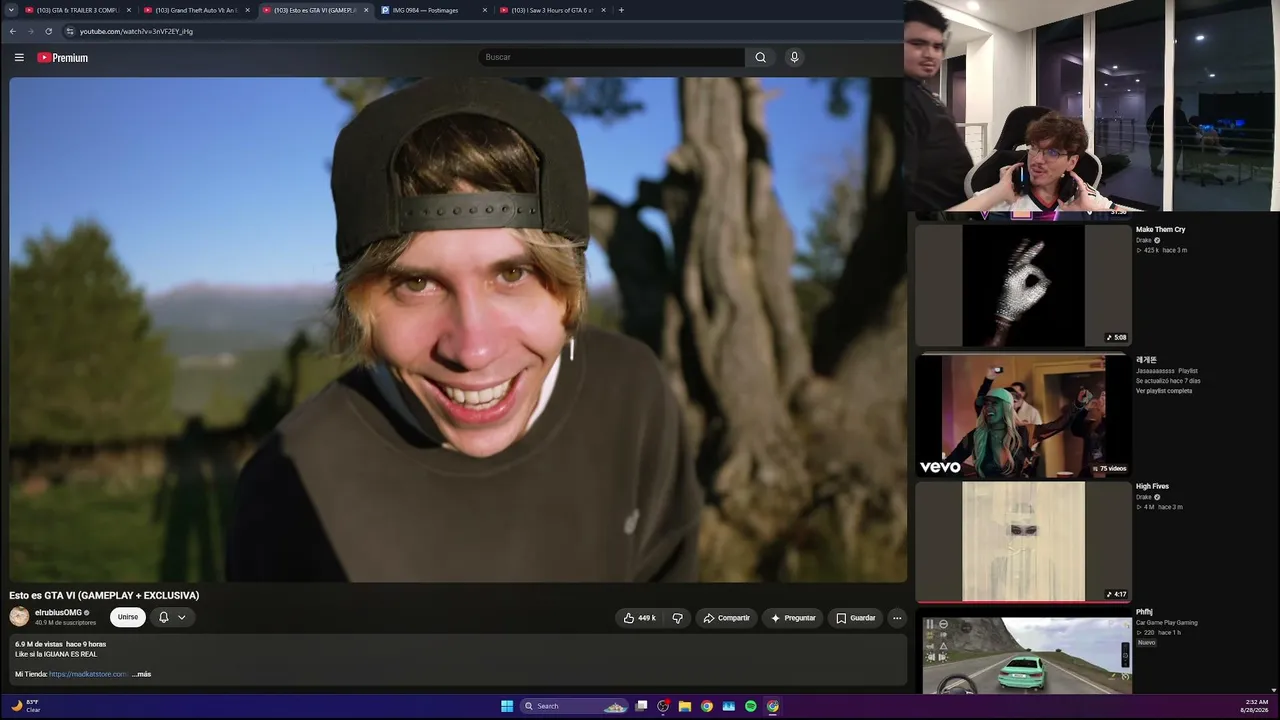
Task: Open the Windows Start menu
Action: [x=507, y=706]
